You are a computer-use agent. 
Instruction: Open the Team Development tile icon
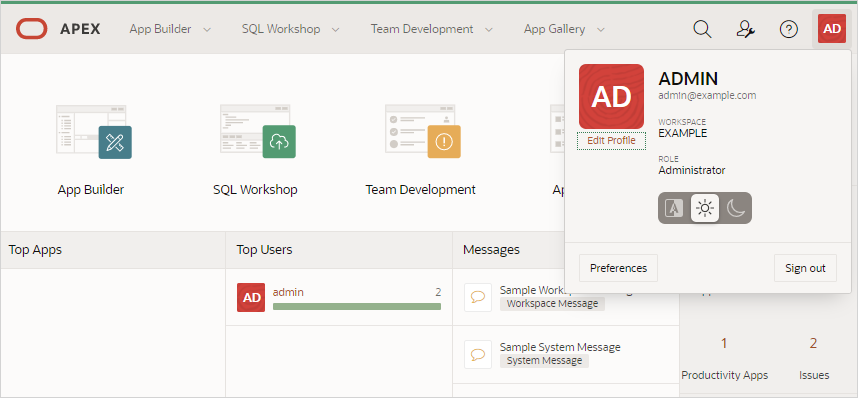pyautogui.click(x=422, y=131)
